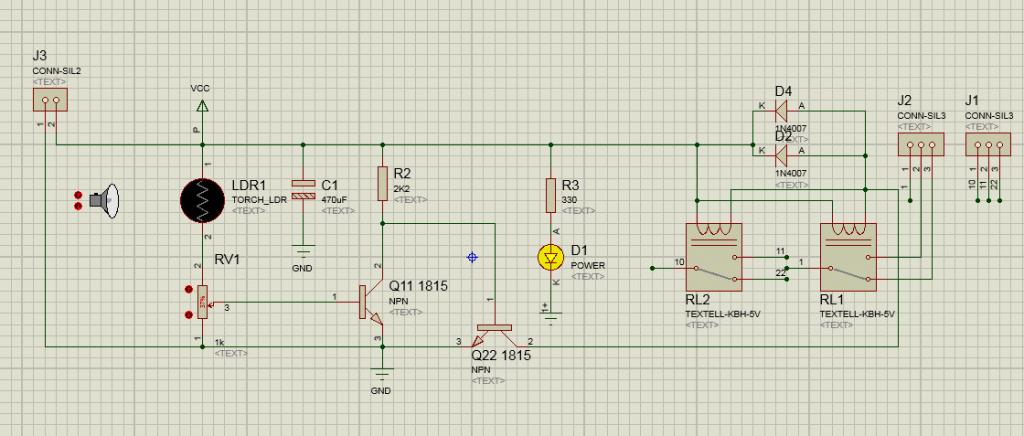Click the 1N4007 label below D2
Viewport: 1024px width, 436px height.
(790, 173)
